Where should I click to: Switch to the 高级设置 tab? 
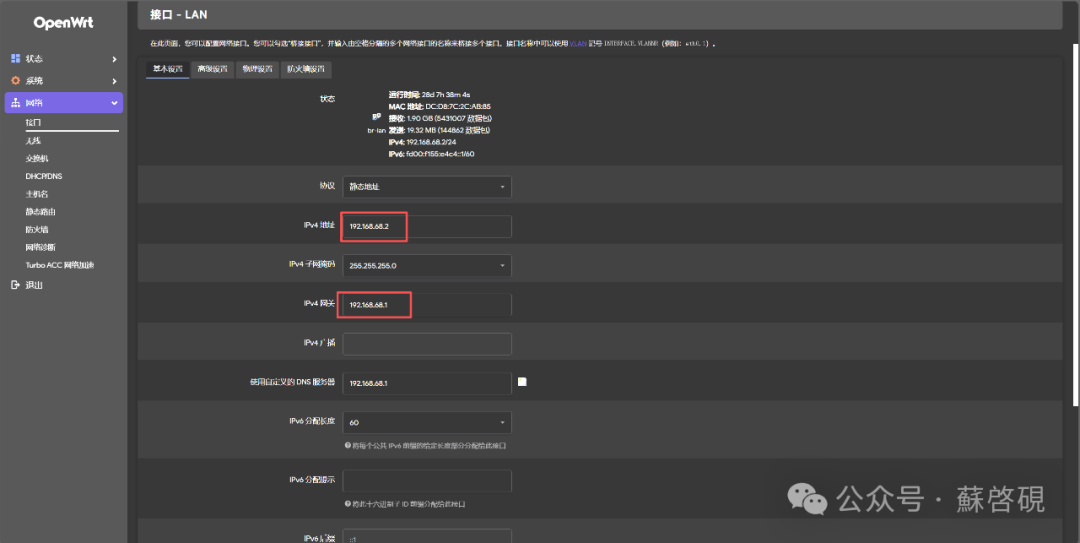click(212, 69)
